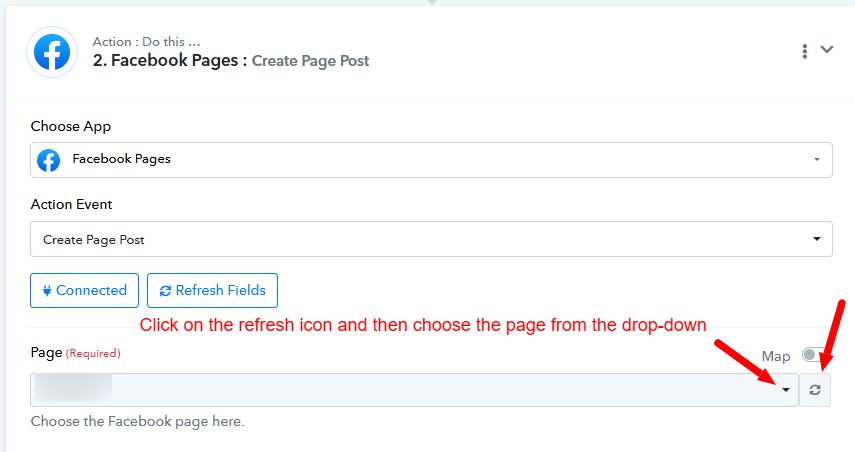
Task: Click the large Facebook logo in step header
Action: pyautogui.click(x=52, y=52)
